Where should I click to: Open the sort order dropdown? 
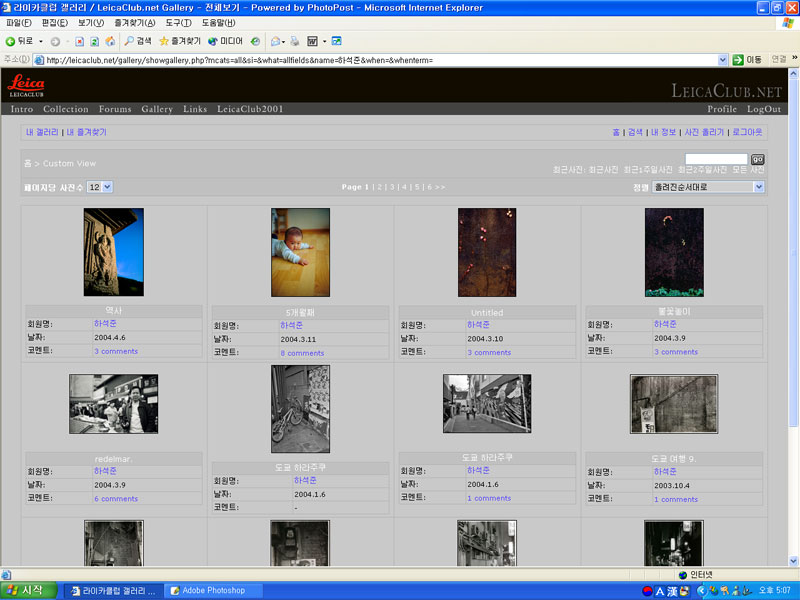(708, 187)
